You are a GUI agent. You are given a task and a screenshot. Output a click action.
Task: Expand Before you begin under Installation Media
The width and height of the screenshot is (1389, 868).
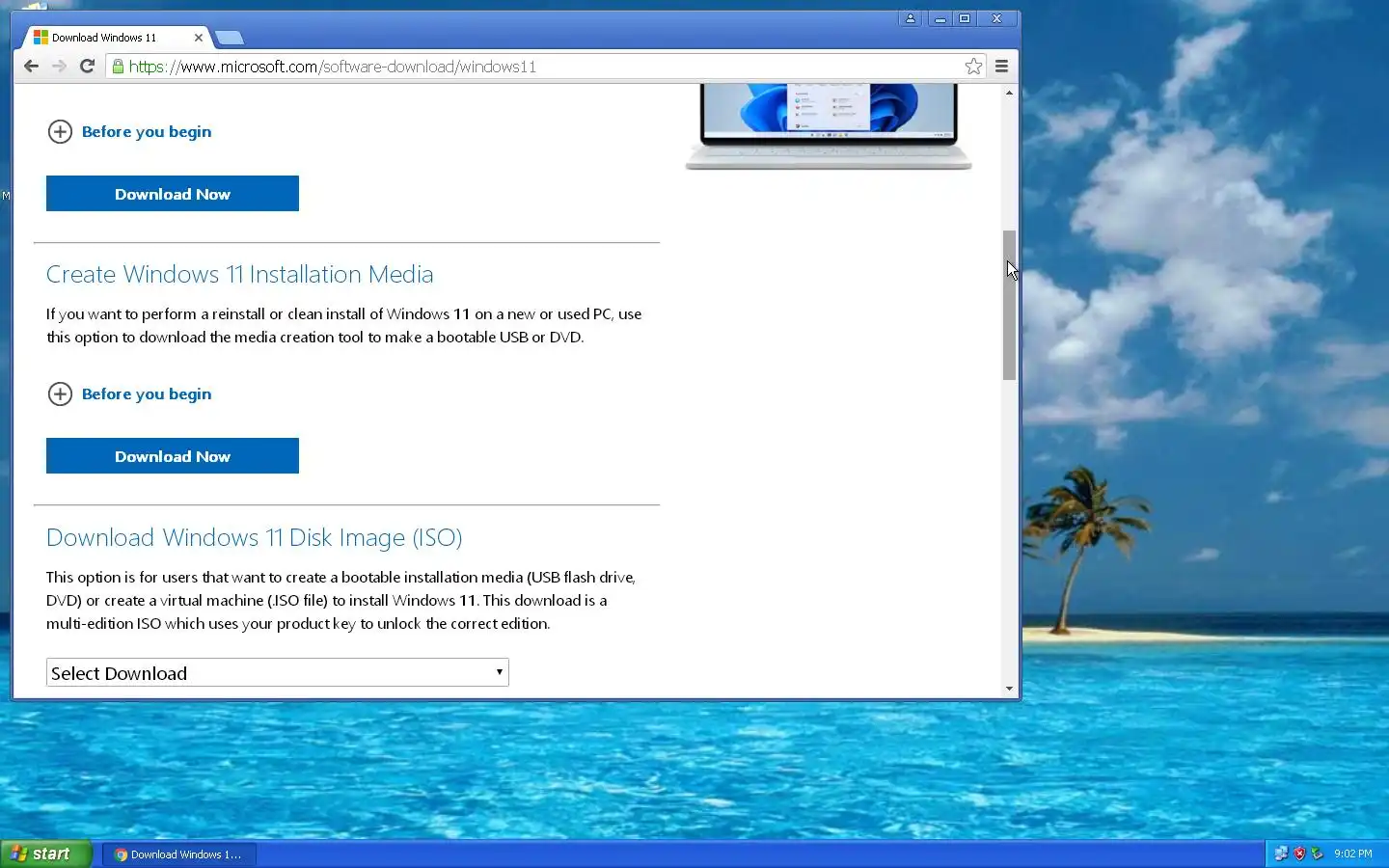pyautogui.click(x=130, y=394)
